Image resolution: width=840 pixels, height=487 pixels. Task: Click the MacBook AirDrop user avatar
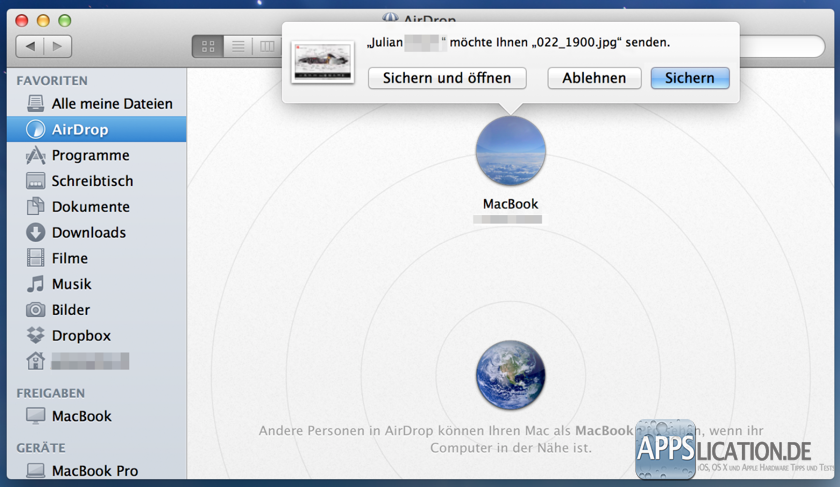click(x=511, y=151)
